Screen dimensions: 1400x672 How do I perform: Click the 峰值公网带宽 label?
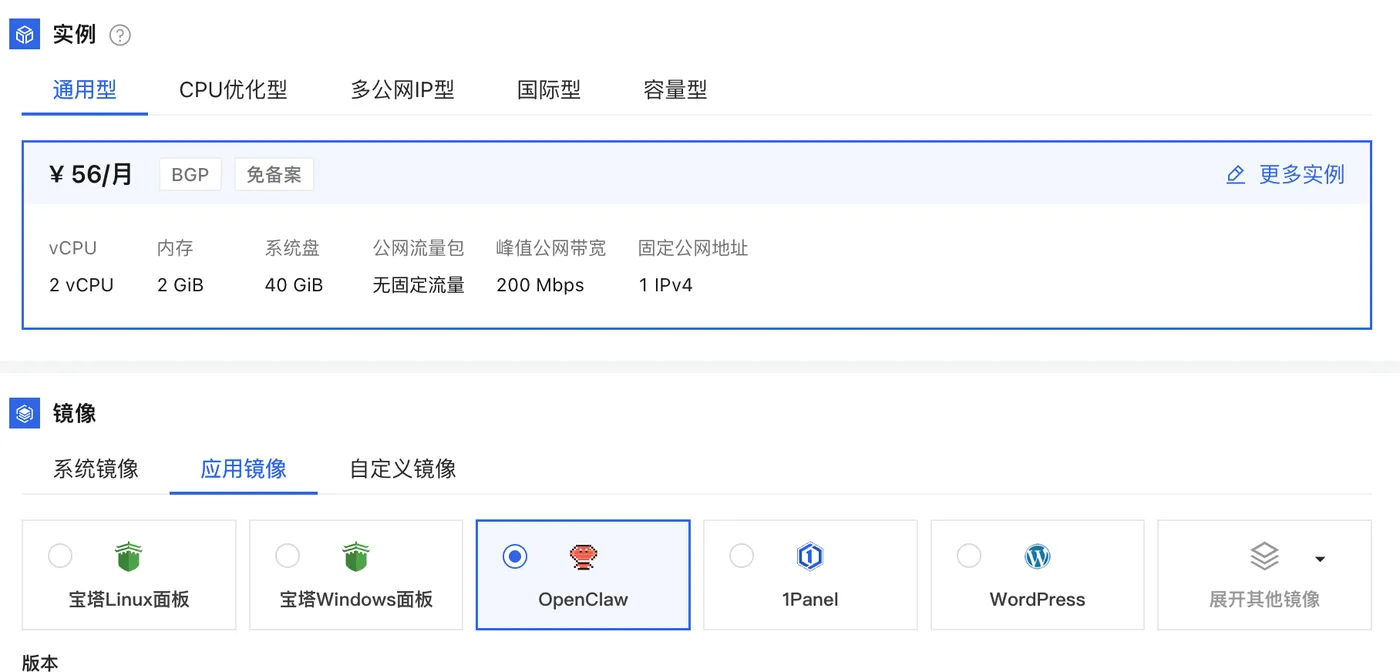click(551, 248)
